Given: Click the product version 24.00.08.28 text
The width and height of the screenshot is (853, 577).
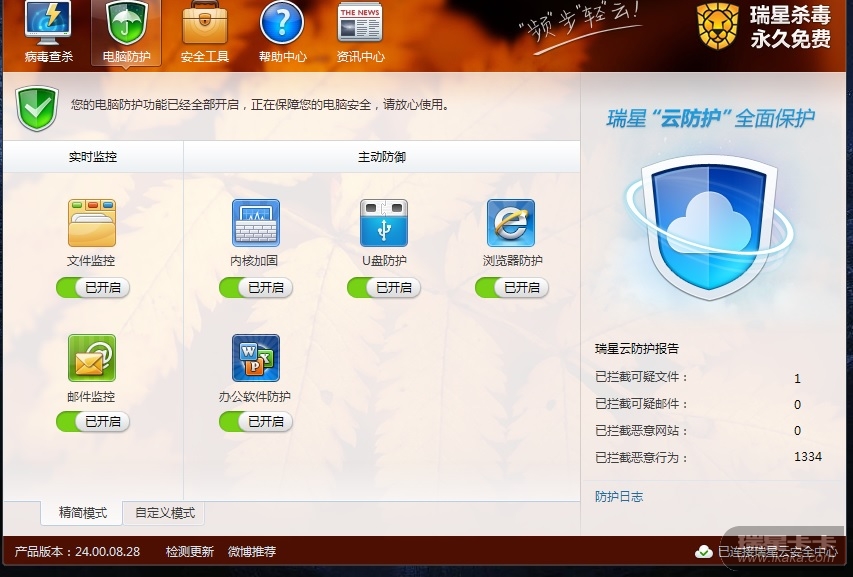Looking at the screenshot, I should [x=77, y=551].
